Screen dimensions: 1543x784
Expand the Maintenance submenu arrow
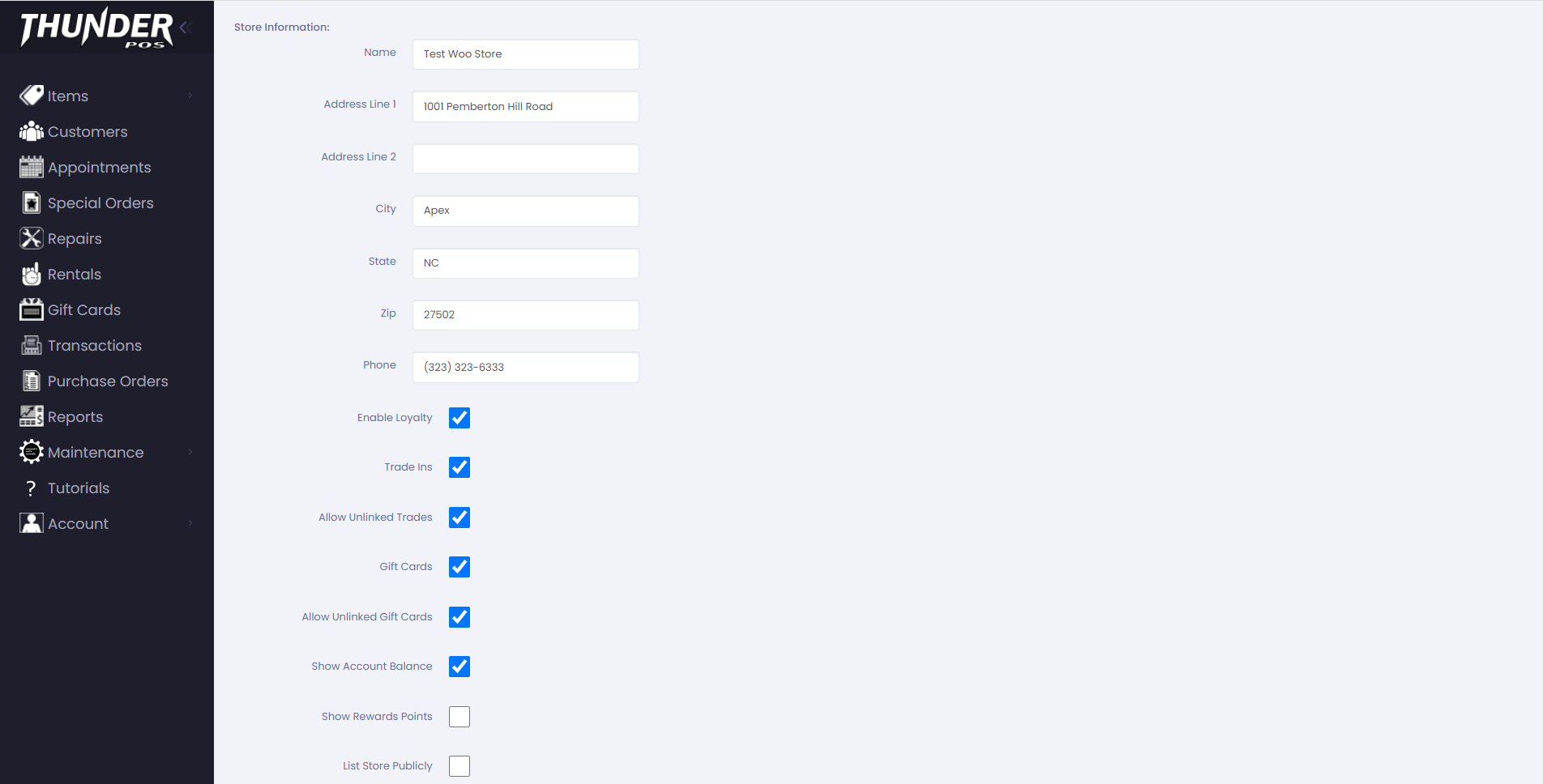(190, 452)
